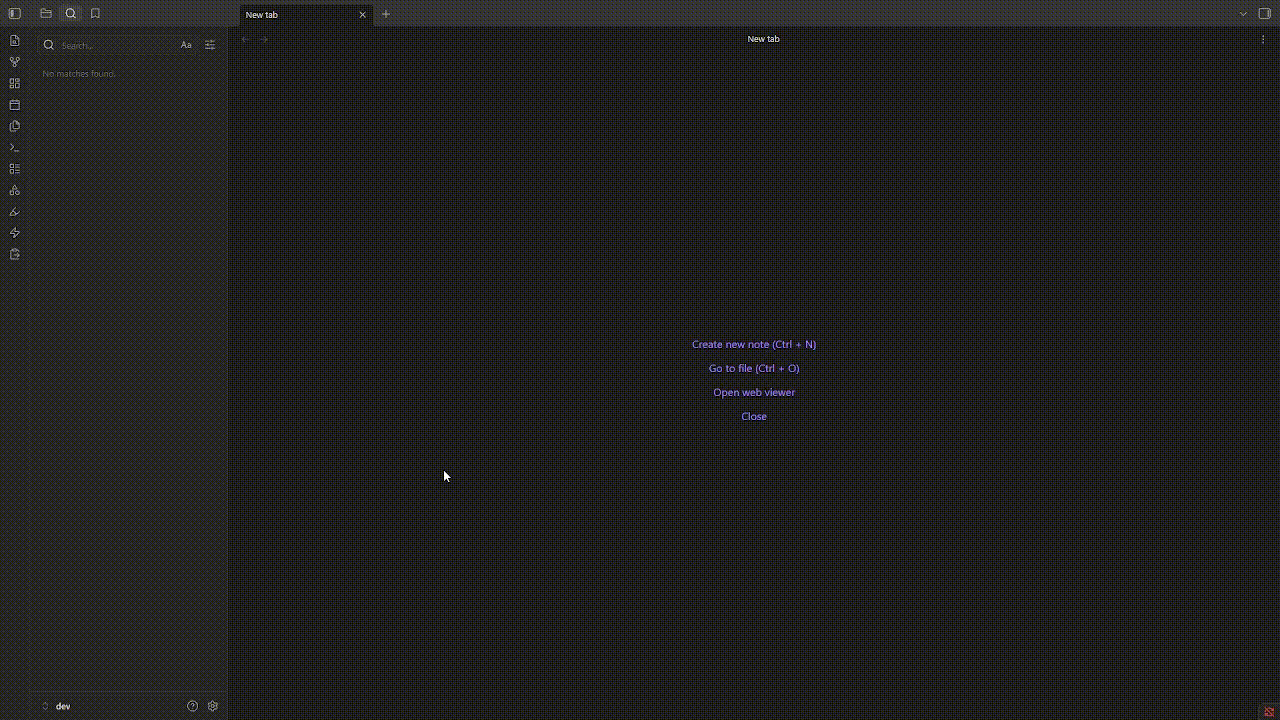Click the insert template copy icon

(x=14, y=126)
